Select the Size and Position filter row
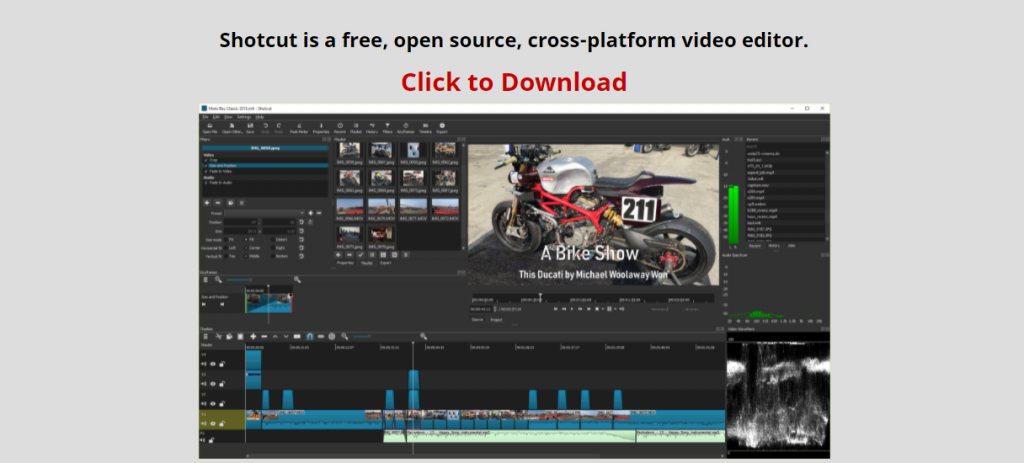Viewport: 1024px width, 463px height. pyautogui.click(x=265, y=166)
